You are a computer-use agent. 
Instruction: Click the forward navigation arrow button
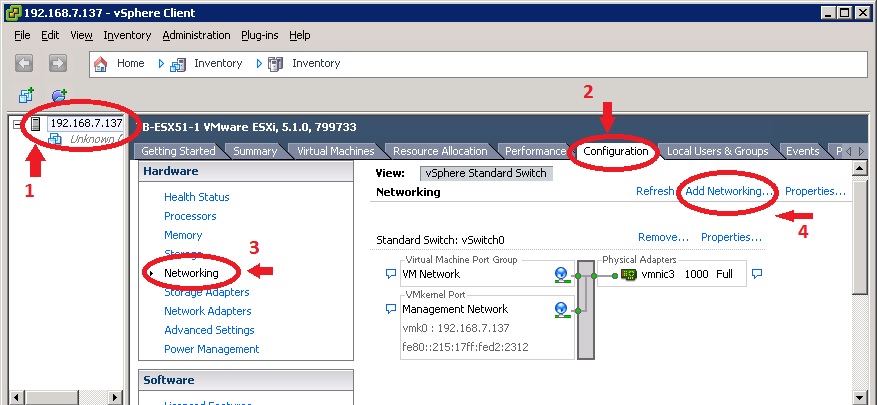pos(58,63)
